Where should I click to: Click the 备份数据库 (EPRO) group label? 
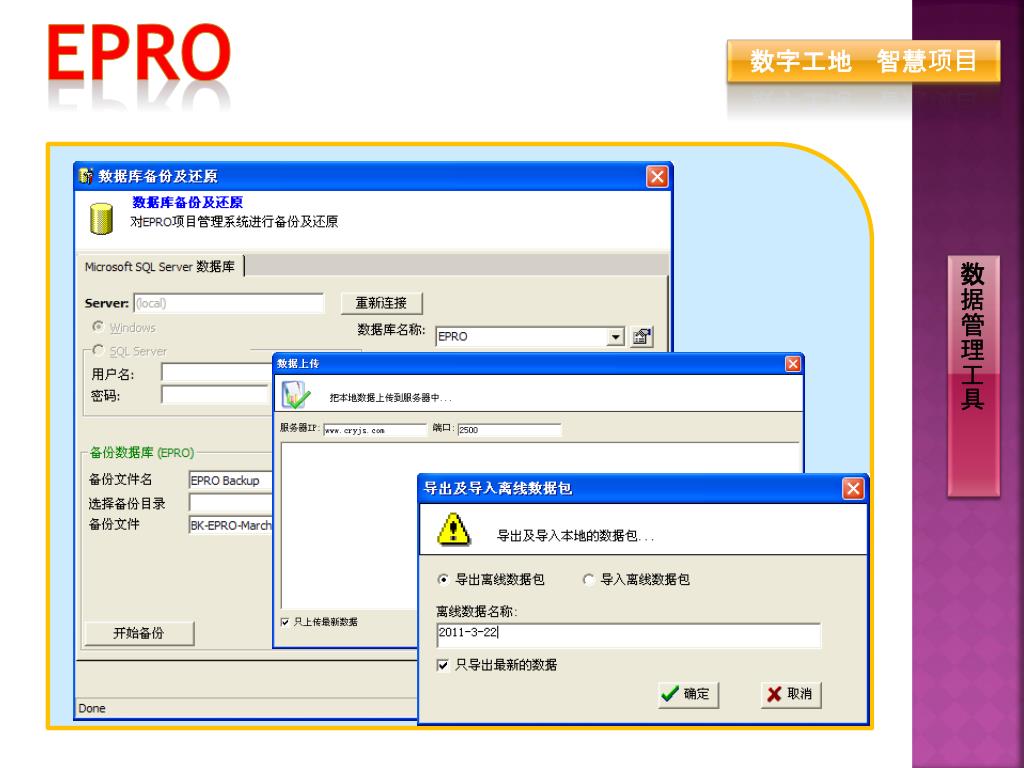point(142,453)
